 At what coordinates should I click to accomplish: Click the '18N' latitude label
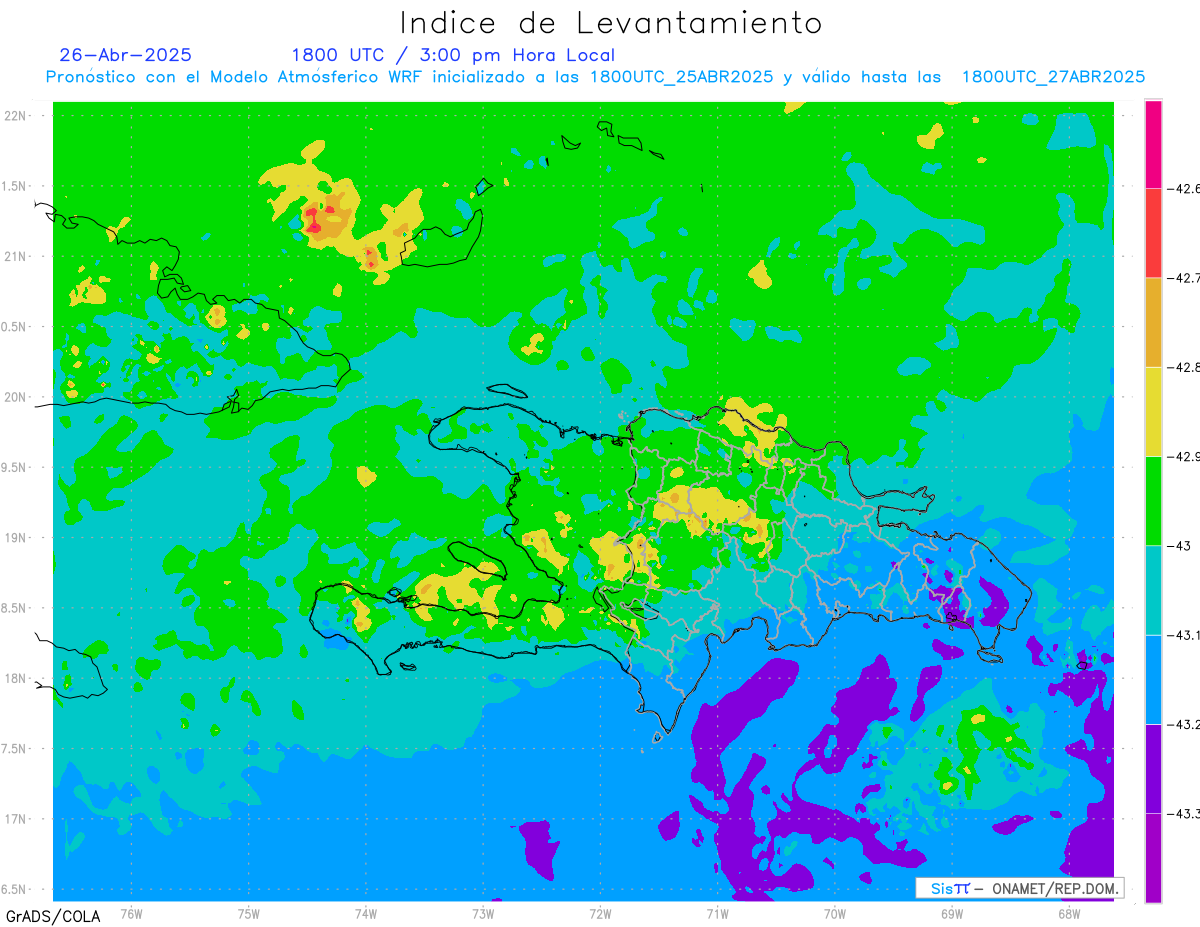tap(16, 678)
